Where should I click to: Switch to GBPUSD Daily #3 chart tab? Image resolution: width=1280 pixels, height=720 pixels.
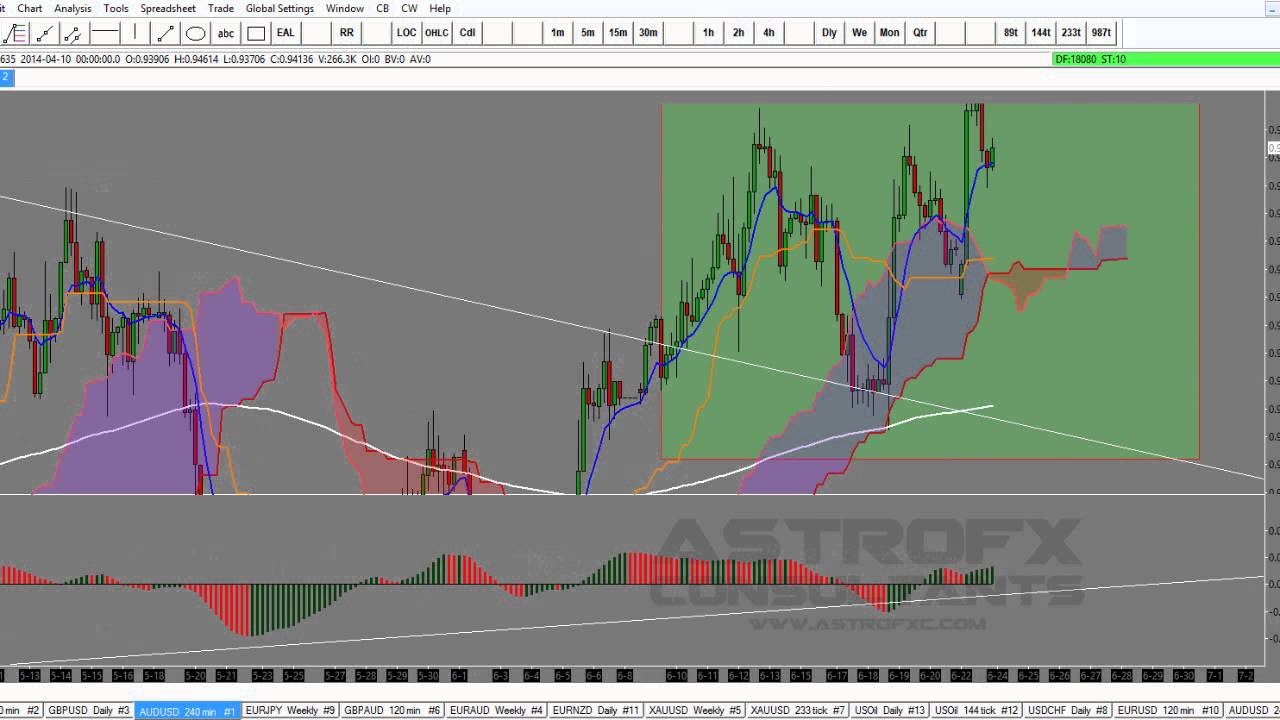point(89,710)
